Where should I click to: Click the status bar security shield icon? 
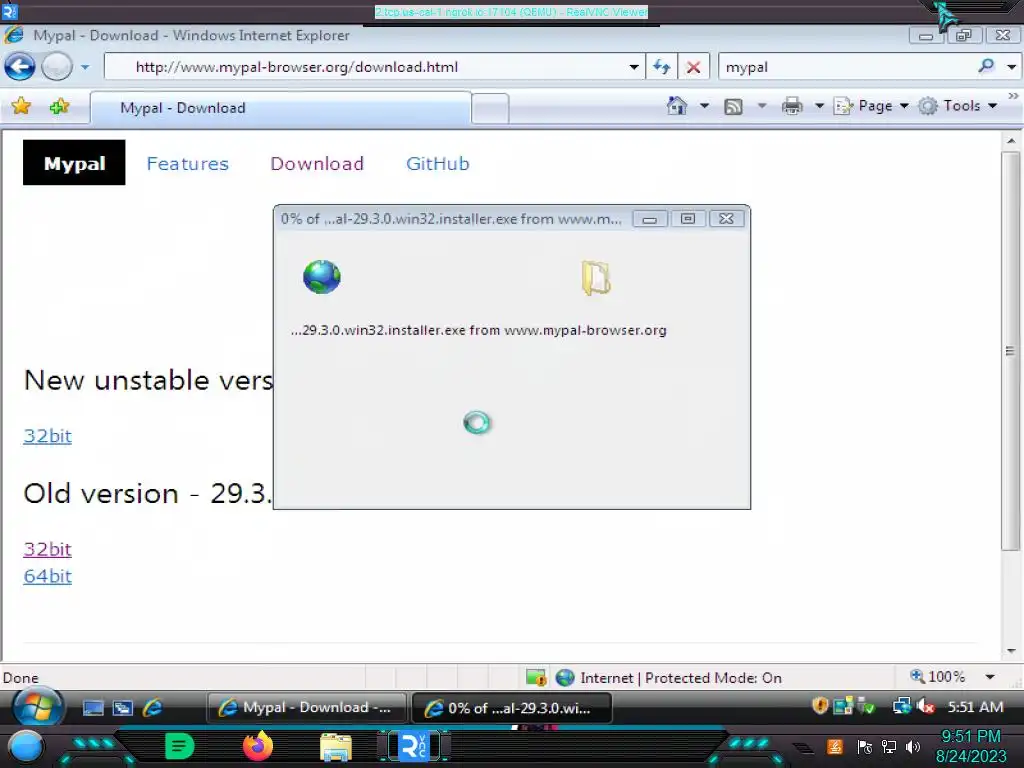click(536, 677)
